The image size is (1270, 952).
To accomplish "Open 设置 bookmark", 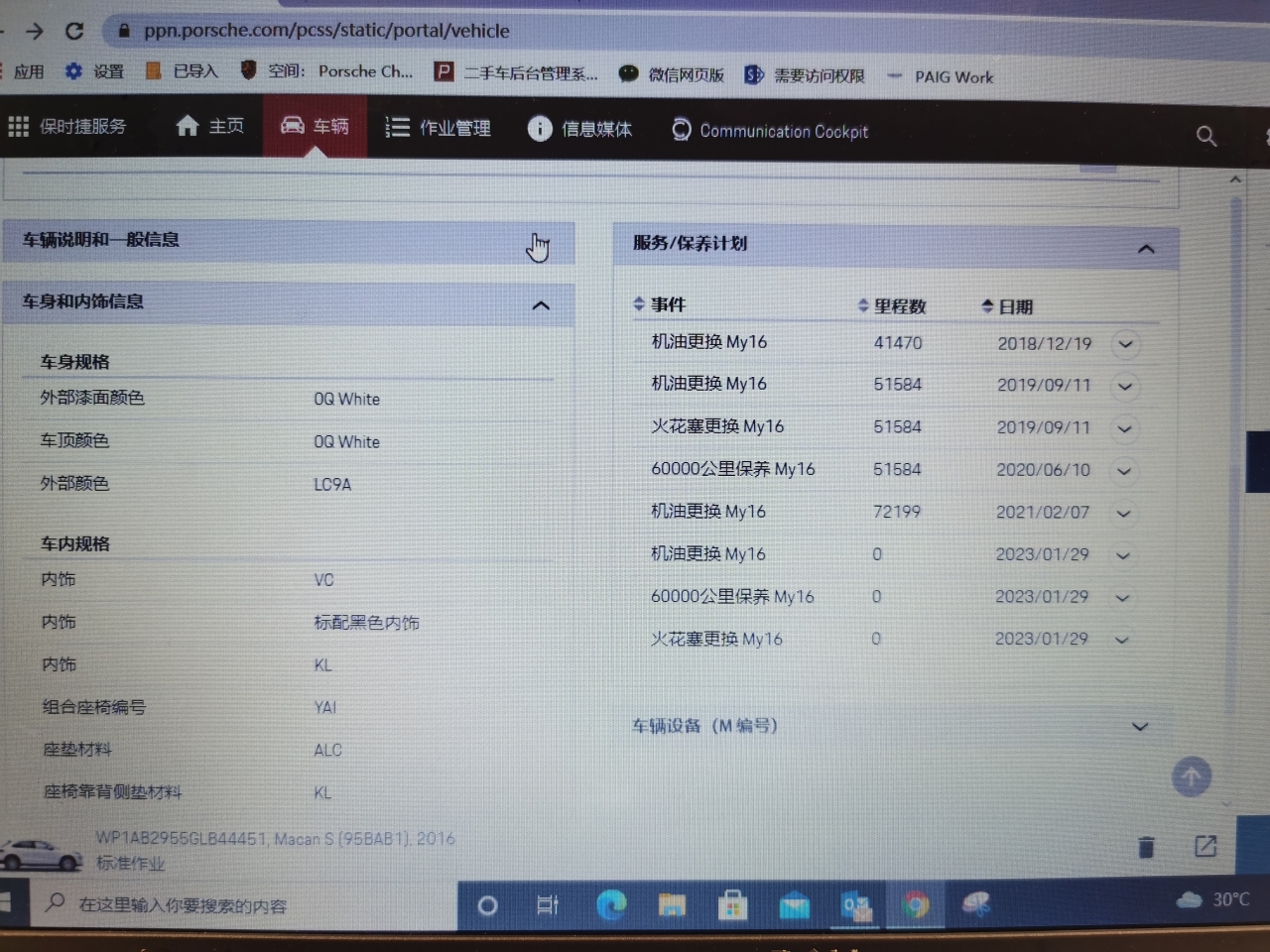I will [94, 71].
